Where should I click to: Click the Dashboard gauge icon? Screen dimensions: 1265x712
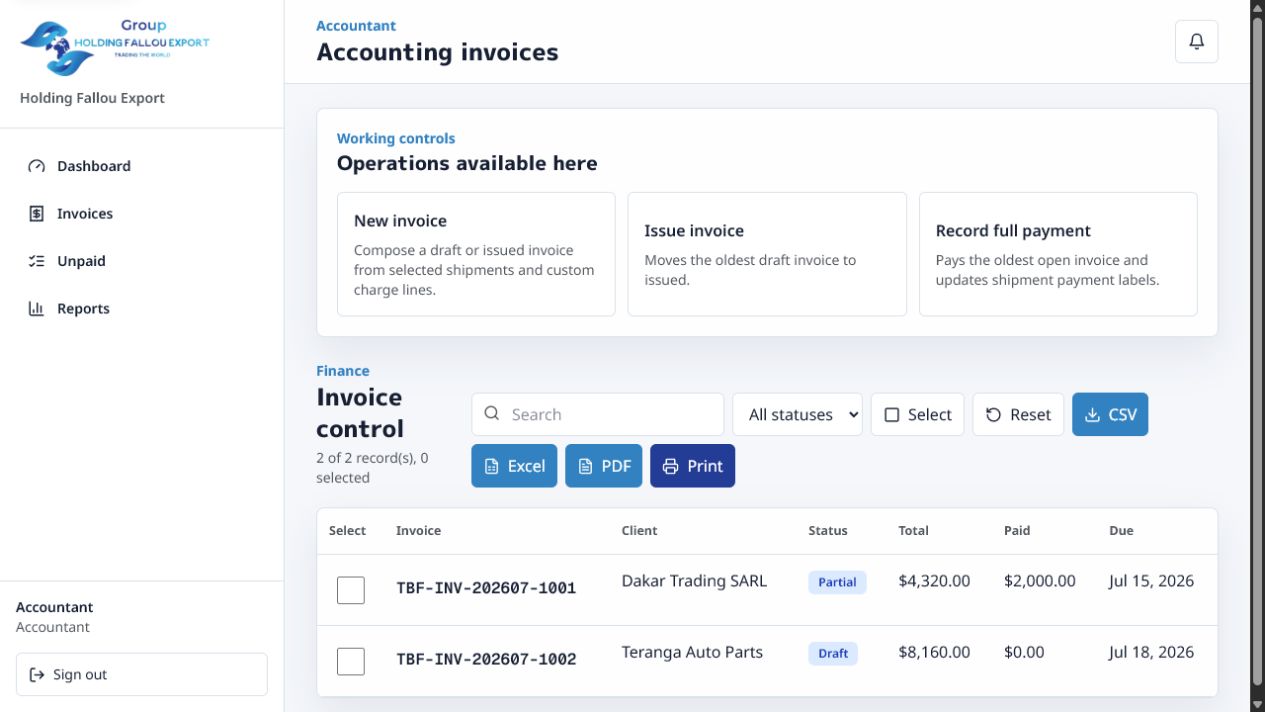pos(37,166)
